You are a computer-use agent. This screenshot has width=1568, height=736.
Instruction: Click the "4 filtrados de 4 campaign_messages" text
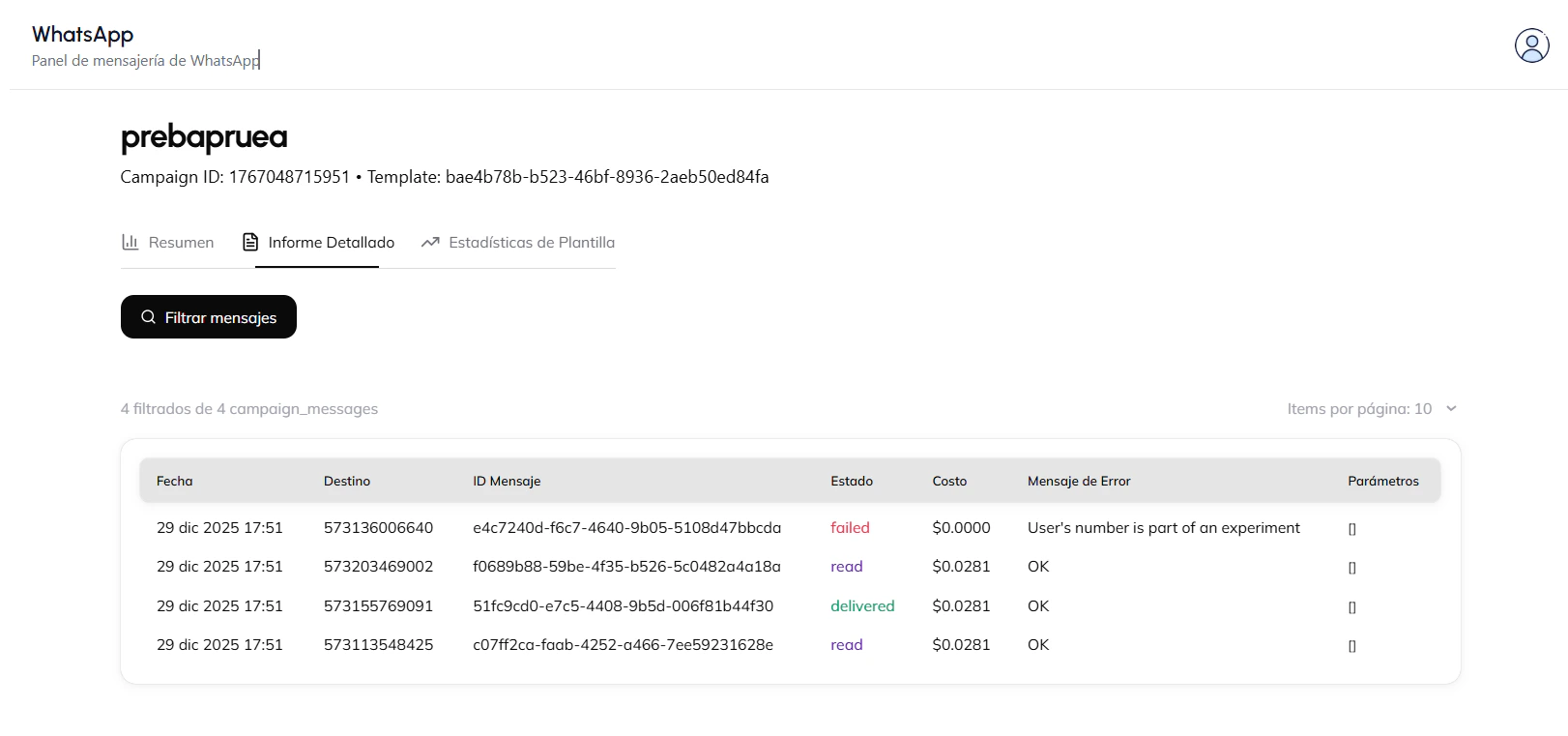pos(249,409)
